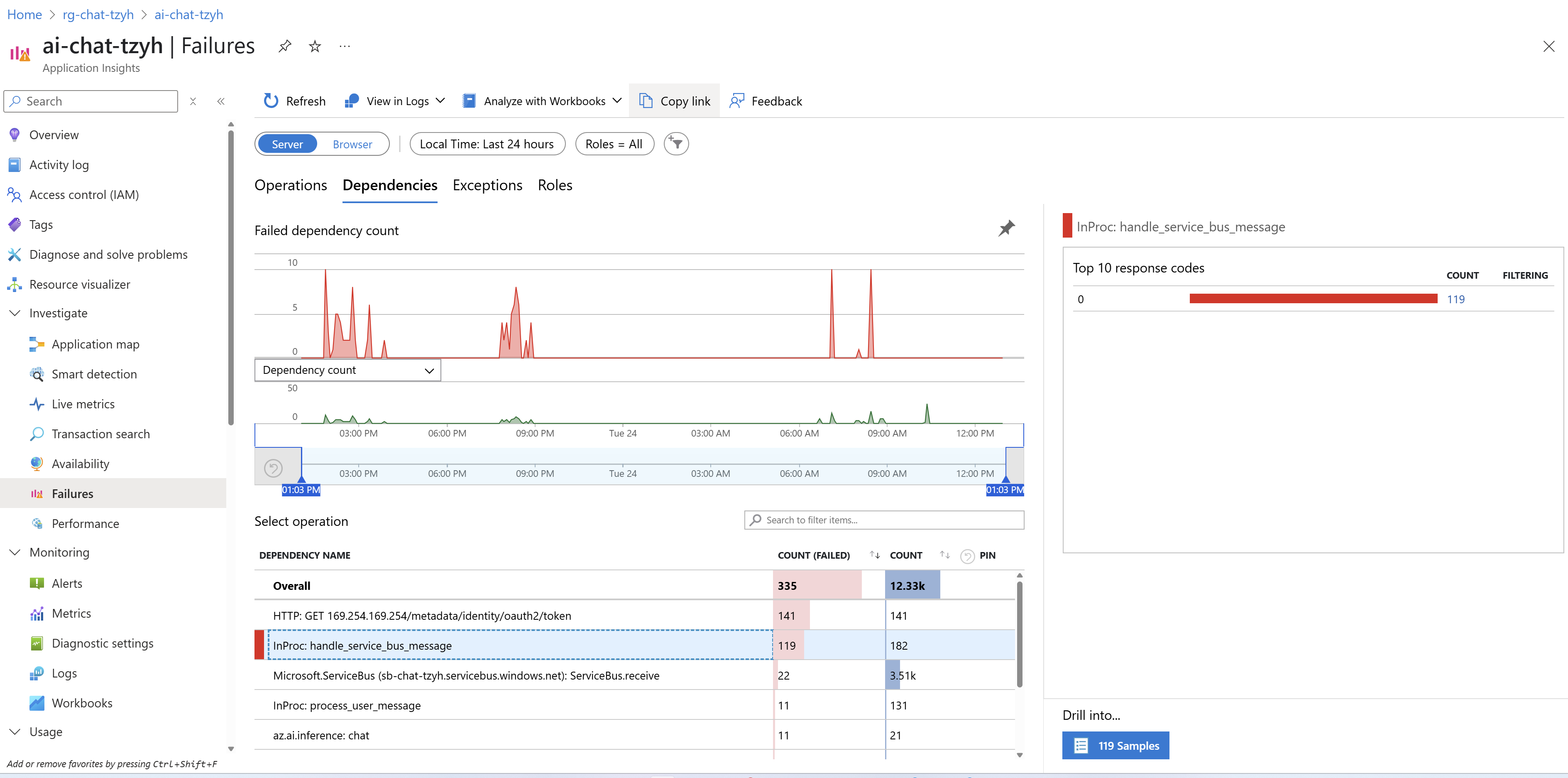
Task: Open the Application map
Action: 95,344
